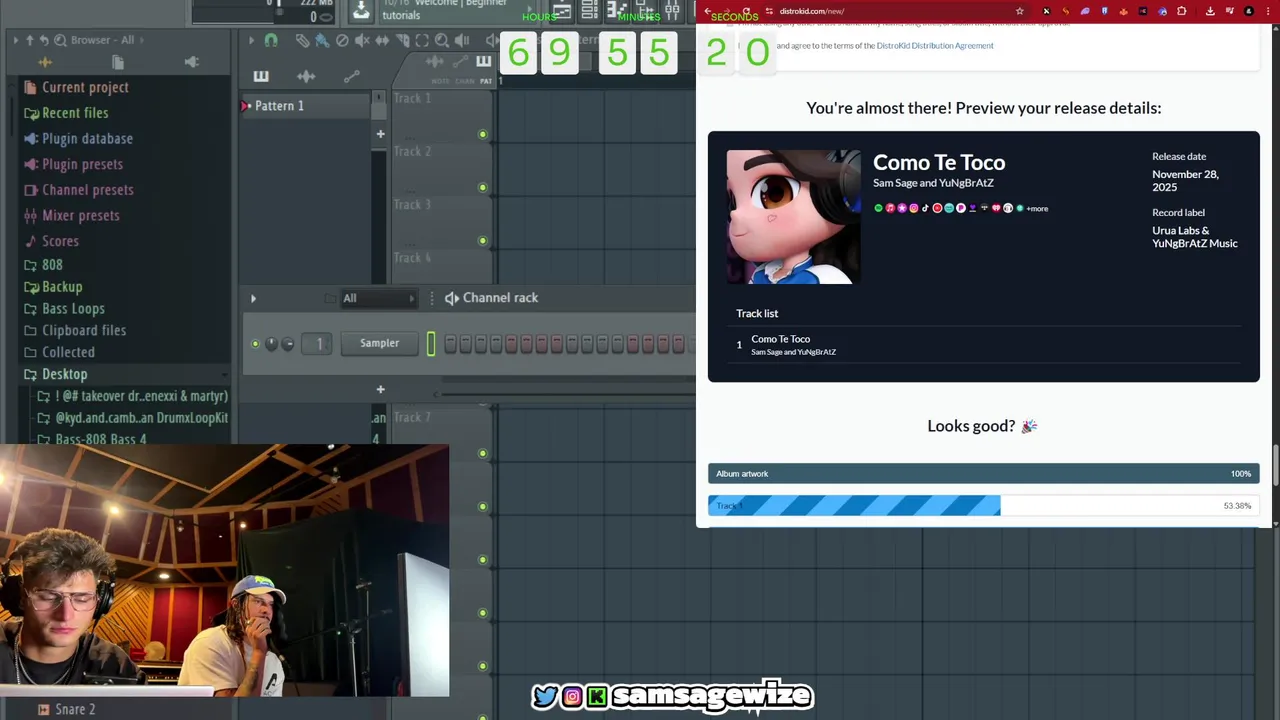Select the Draw pencil tool in playlist toolbar
The height and width of the screenshot is (720, 1280).
302,40
